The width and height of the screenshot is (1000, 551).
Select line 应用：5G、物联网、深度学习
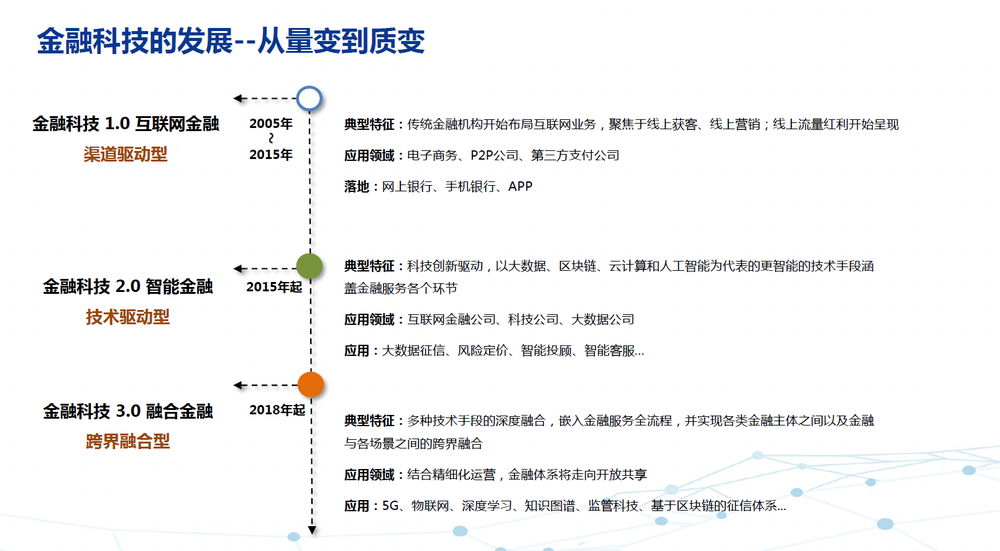click(565, 506)
